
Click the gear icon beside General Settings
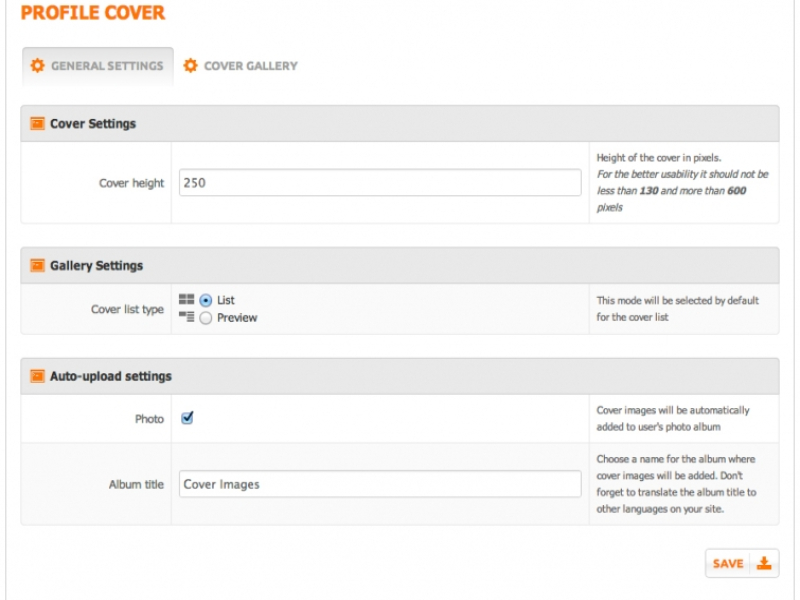pos(37,66)
